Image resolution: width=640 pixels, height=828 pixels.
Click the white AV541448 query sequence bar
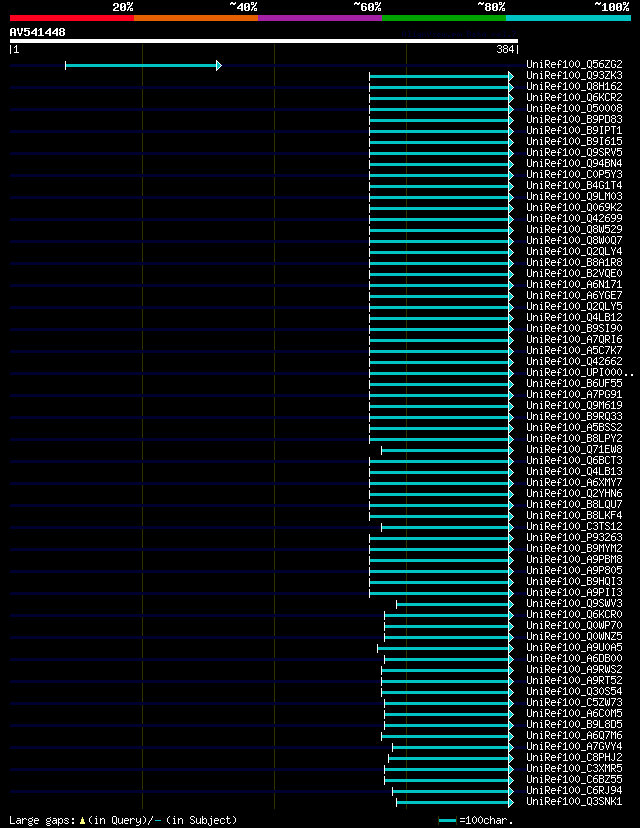point(264,41)
